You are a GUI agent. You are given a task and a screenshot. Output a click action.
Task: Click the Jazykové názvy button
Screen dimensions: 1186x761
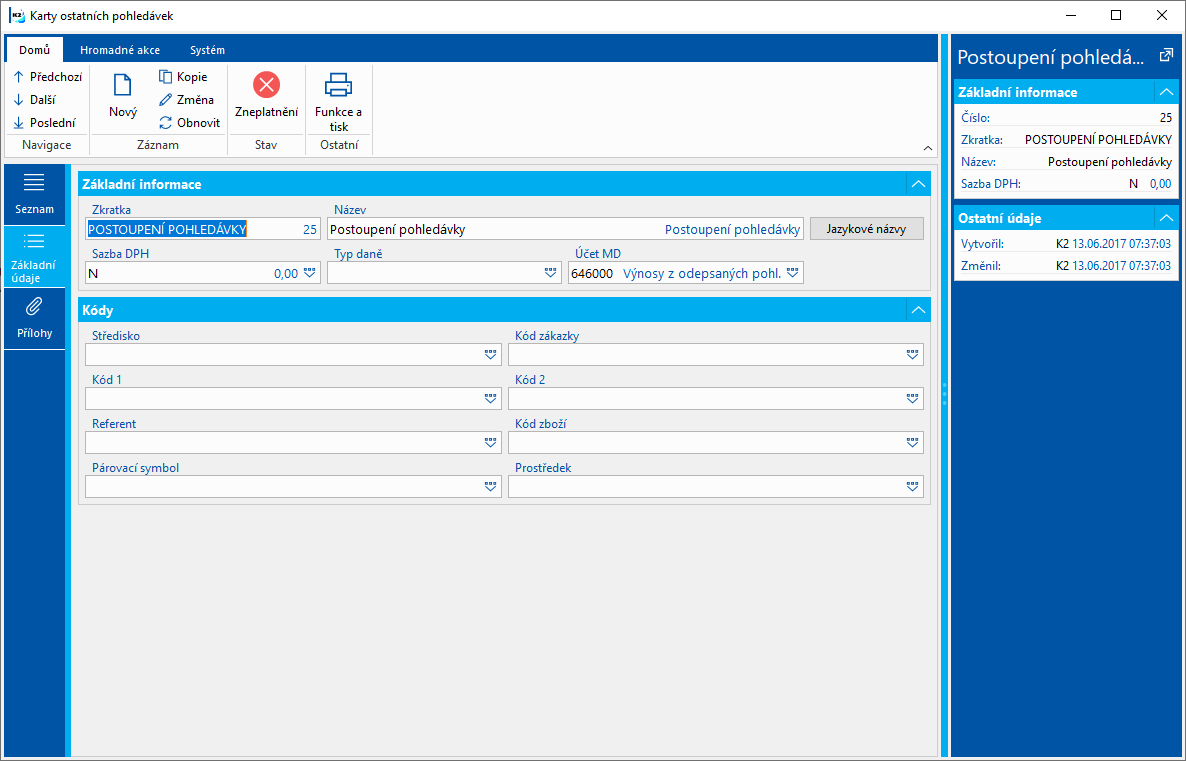867,229
